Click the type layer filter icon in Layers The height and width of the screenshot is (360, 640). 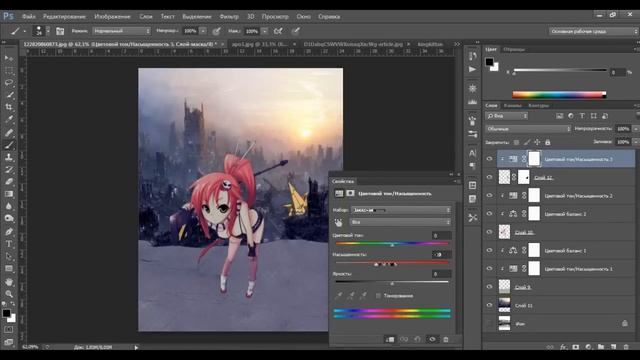(582, 116)
